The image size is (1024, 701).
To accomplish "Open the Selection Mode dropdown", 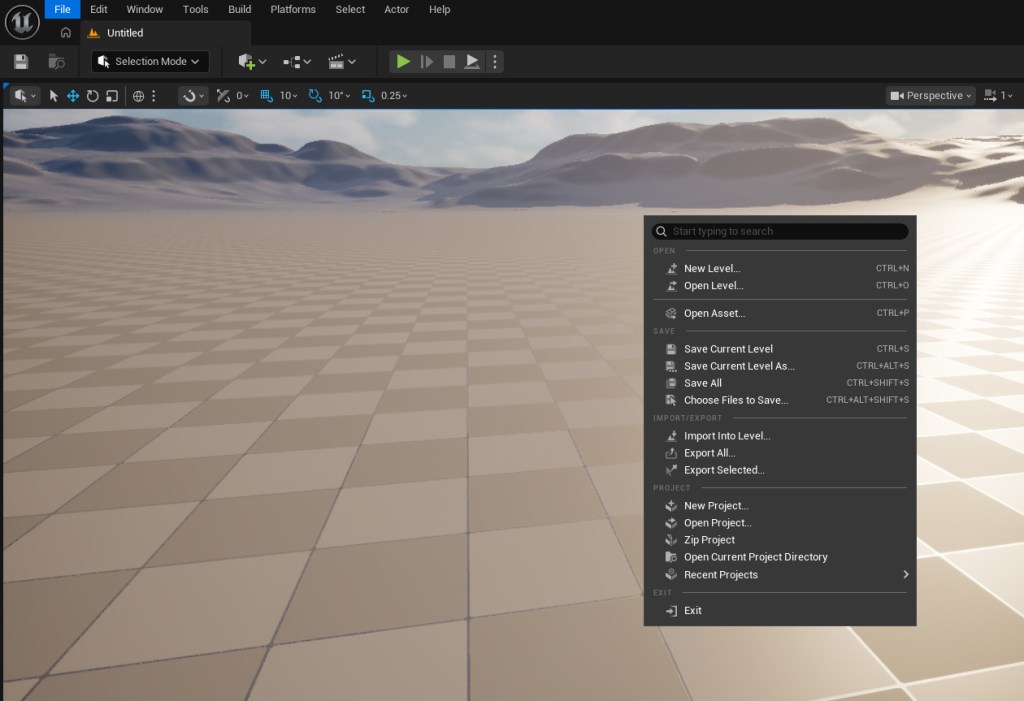I will [x=150, y=62].
